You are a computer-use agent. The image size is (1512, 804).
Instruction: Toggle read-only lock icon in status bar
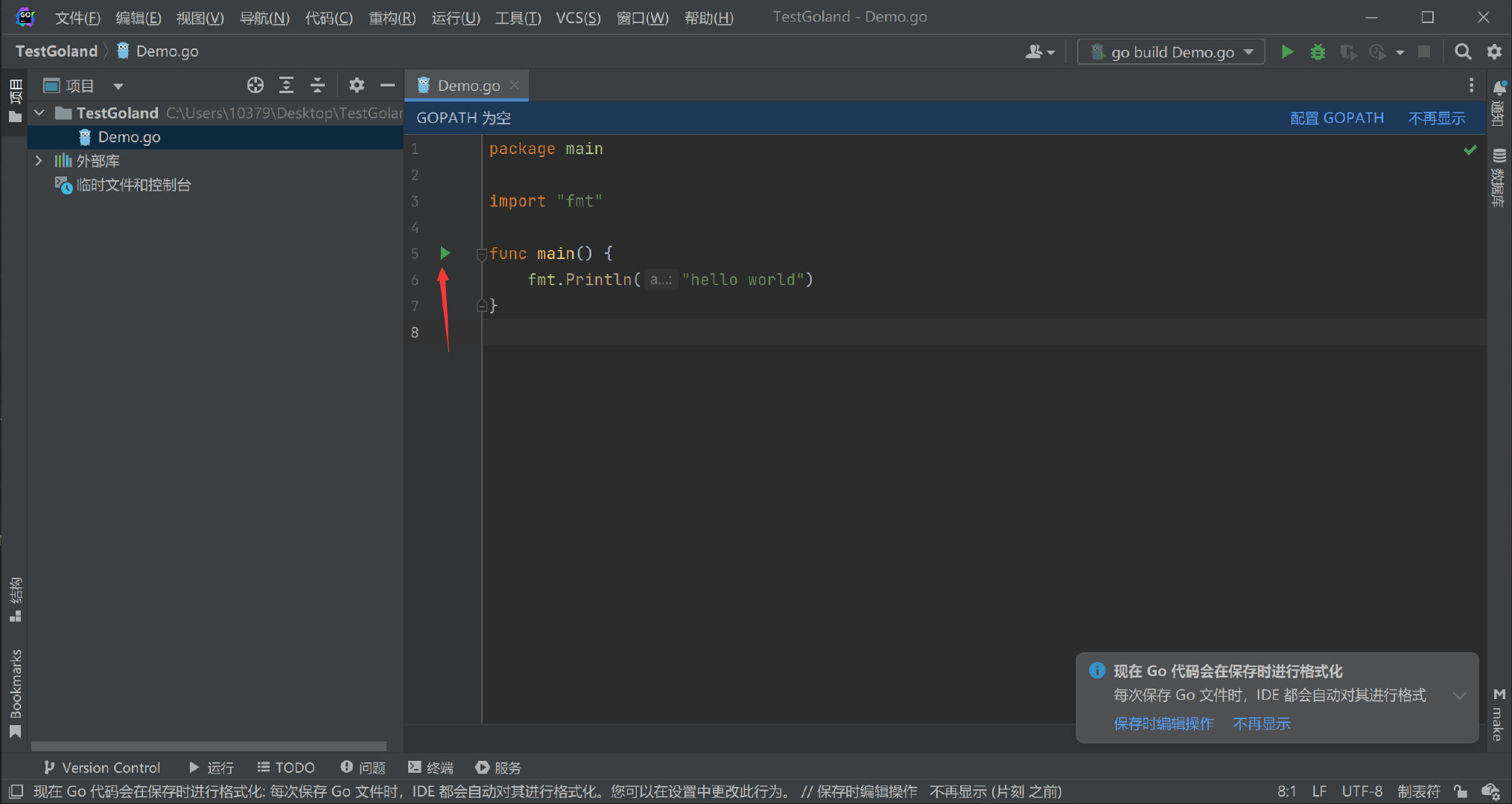[1461, 791]
